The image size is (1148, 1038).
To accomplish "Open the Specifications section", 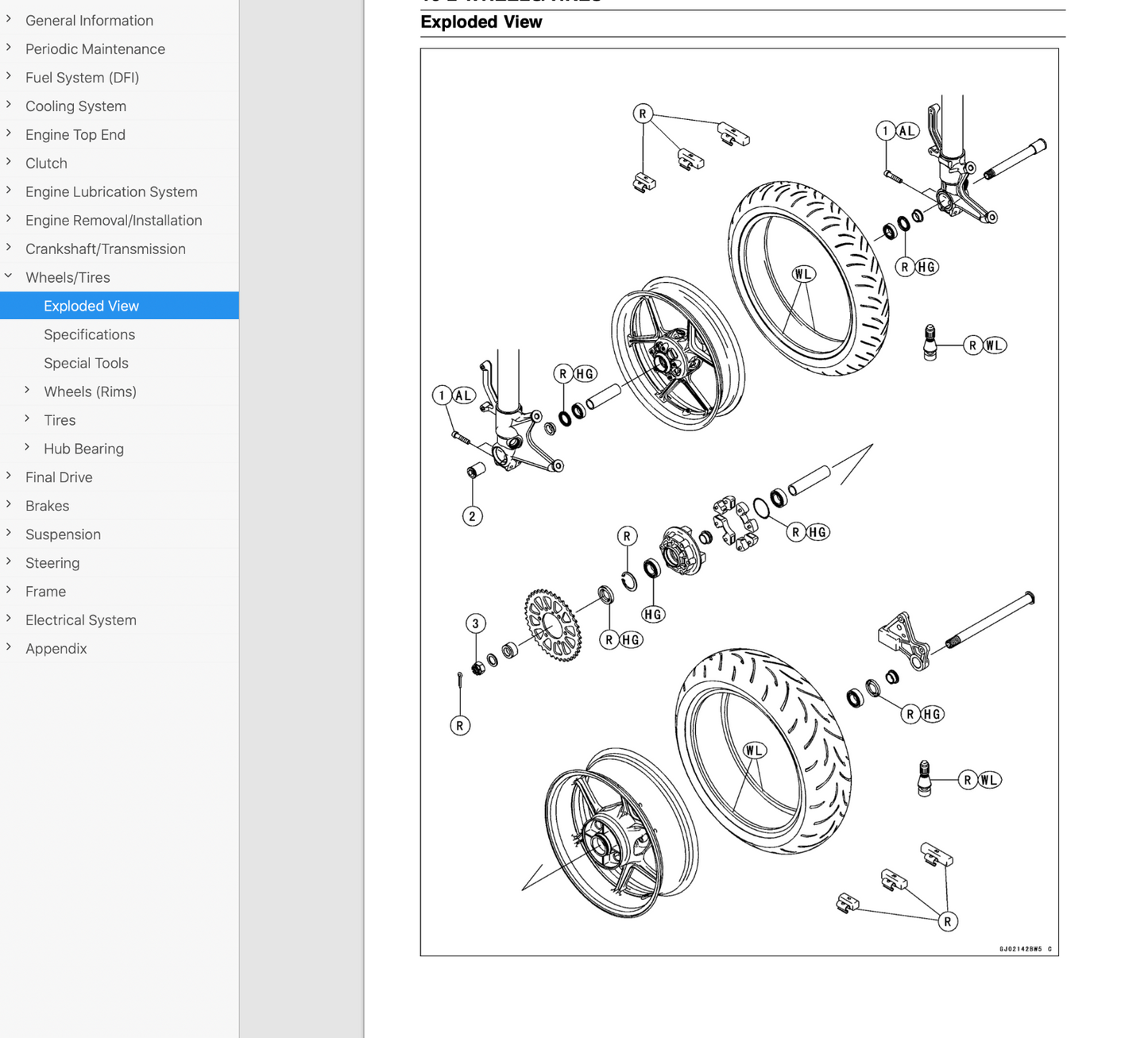I will pyautogui.click(x=89, y=334).
